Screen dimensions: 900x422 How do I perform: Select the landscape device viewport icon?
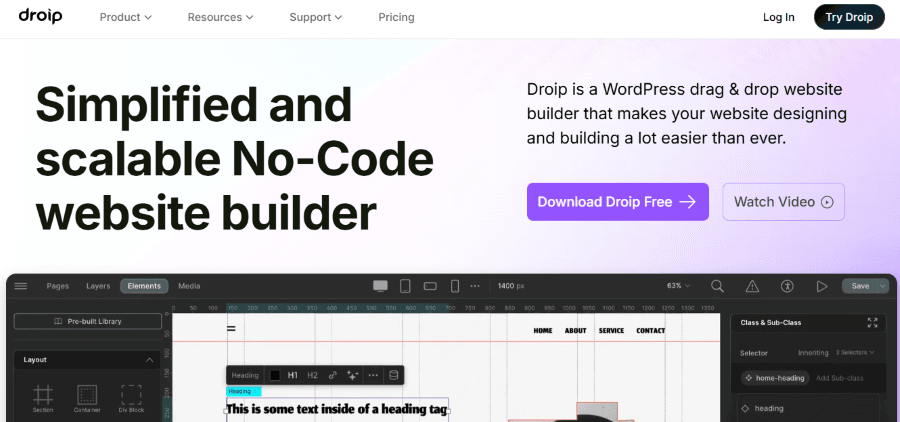430,286
